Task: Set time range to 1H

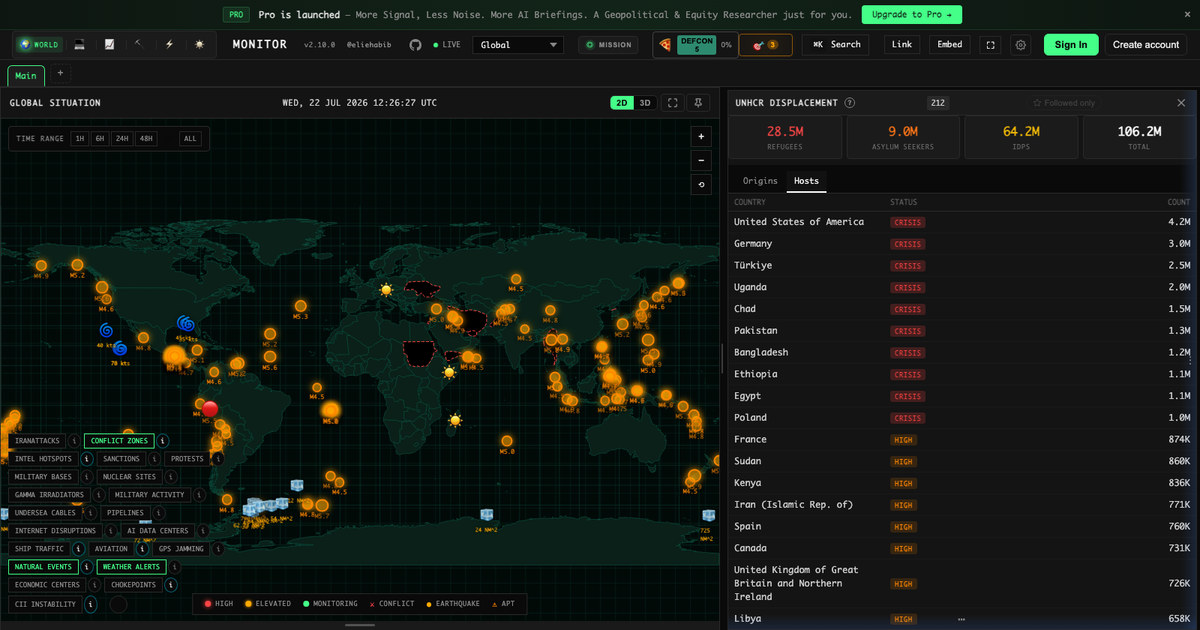Action: (78, 139)
